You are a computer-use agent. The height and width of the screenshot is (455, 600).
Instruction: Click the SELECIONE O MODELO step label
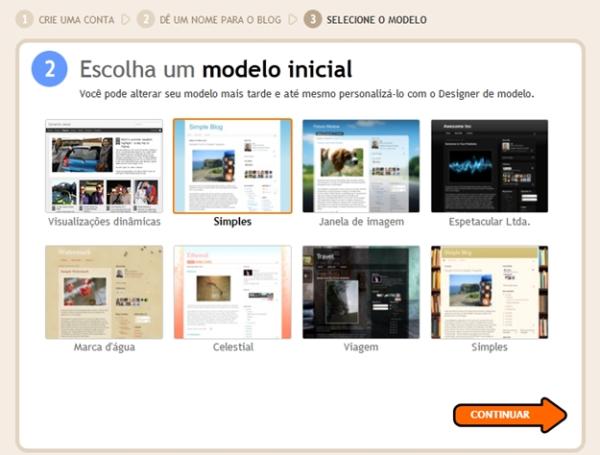click(x=377, y=20)
